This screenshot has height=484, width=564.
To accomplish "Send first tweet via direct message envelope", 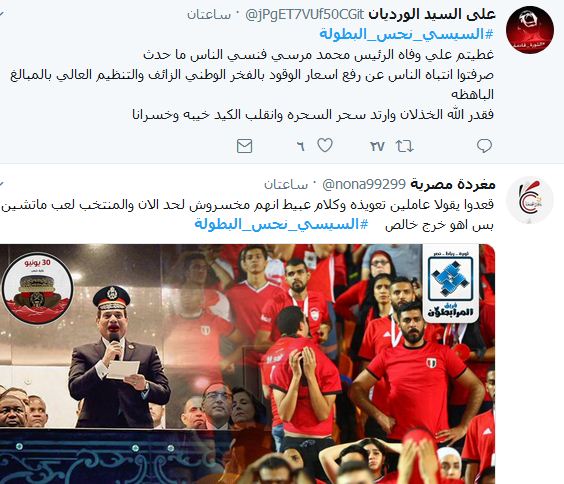I will 244,146.
